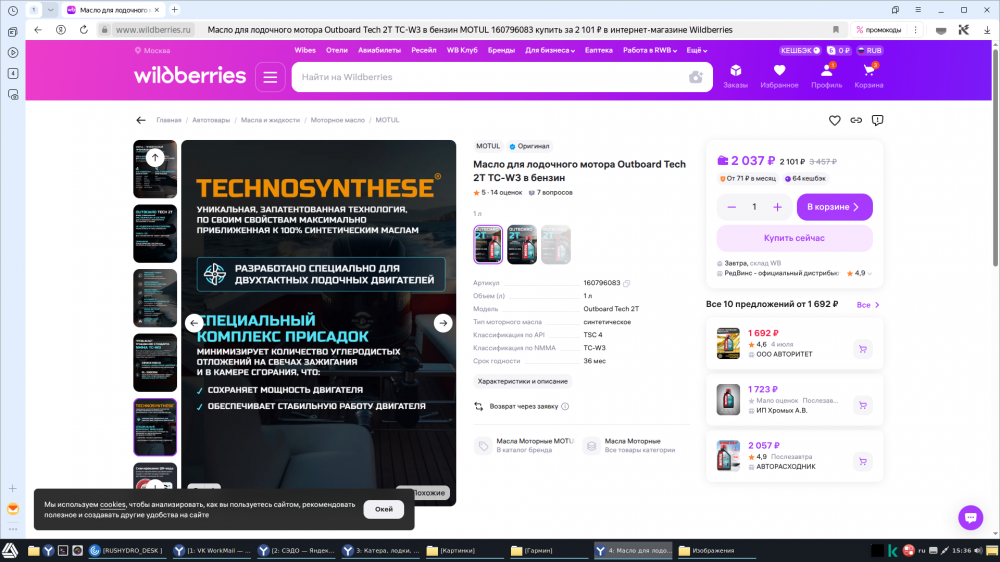Open Бренды menu item
Screen dimensions: 1000x562
pos(501,50)
